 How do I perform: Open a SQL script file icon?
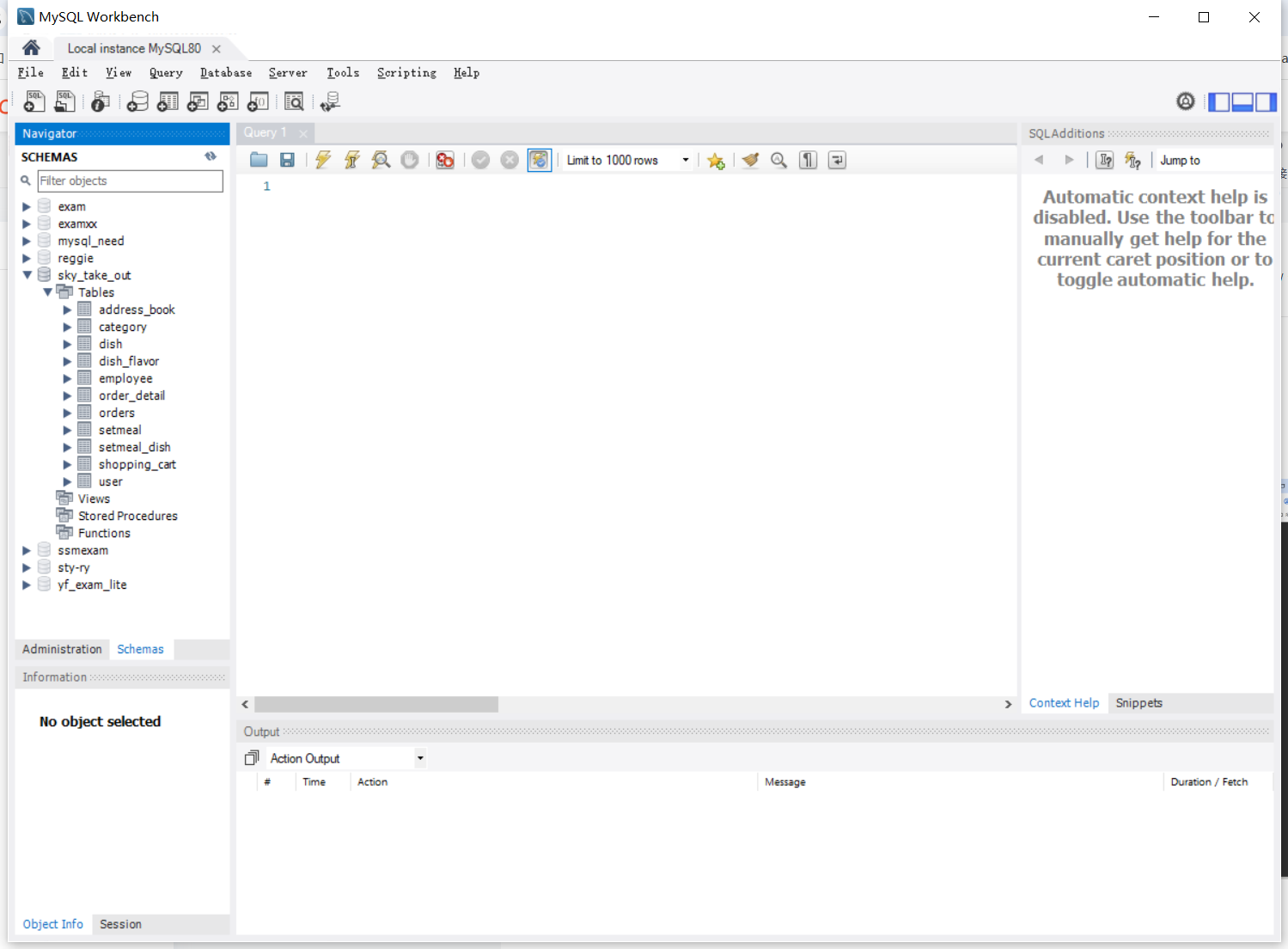tap(64, 101)
